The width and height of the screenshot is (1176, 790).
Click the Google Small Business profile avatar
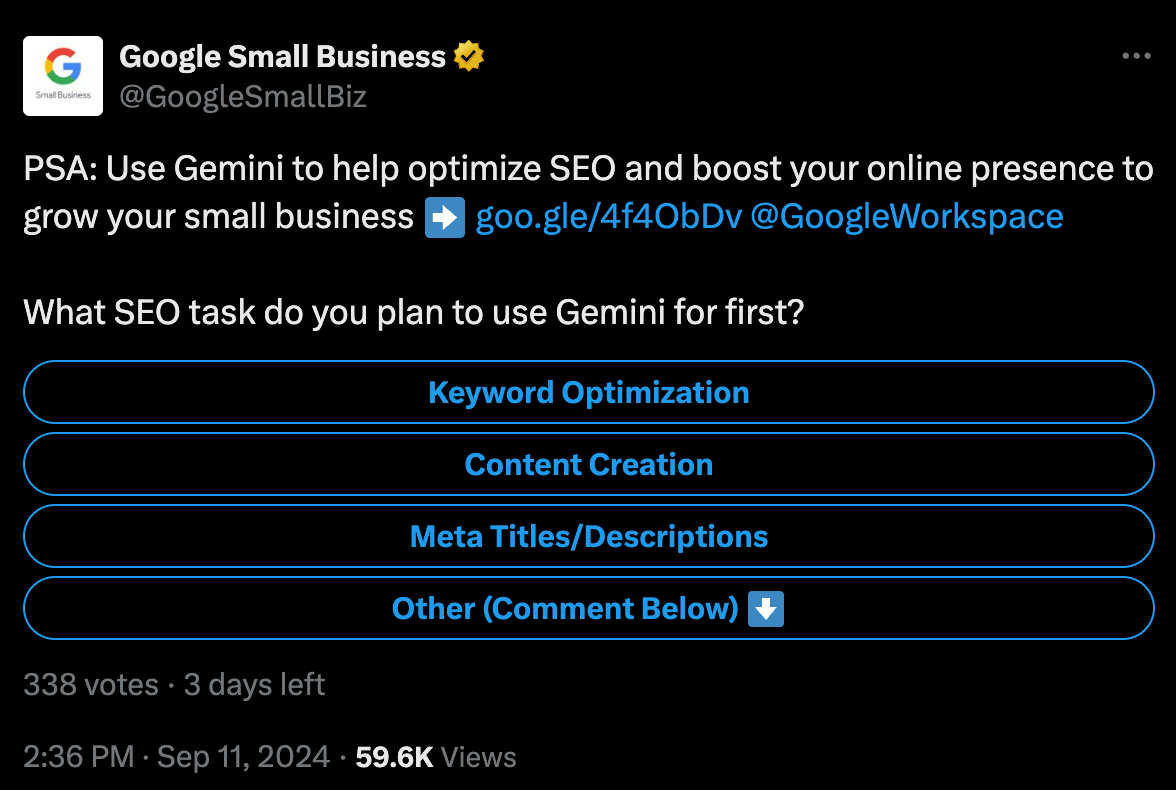point(62,75)
